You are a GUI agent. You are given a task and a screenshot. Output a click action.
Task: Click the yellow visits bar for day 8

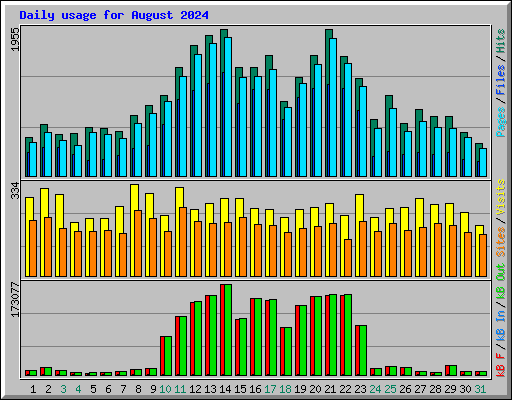133,230
